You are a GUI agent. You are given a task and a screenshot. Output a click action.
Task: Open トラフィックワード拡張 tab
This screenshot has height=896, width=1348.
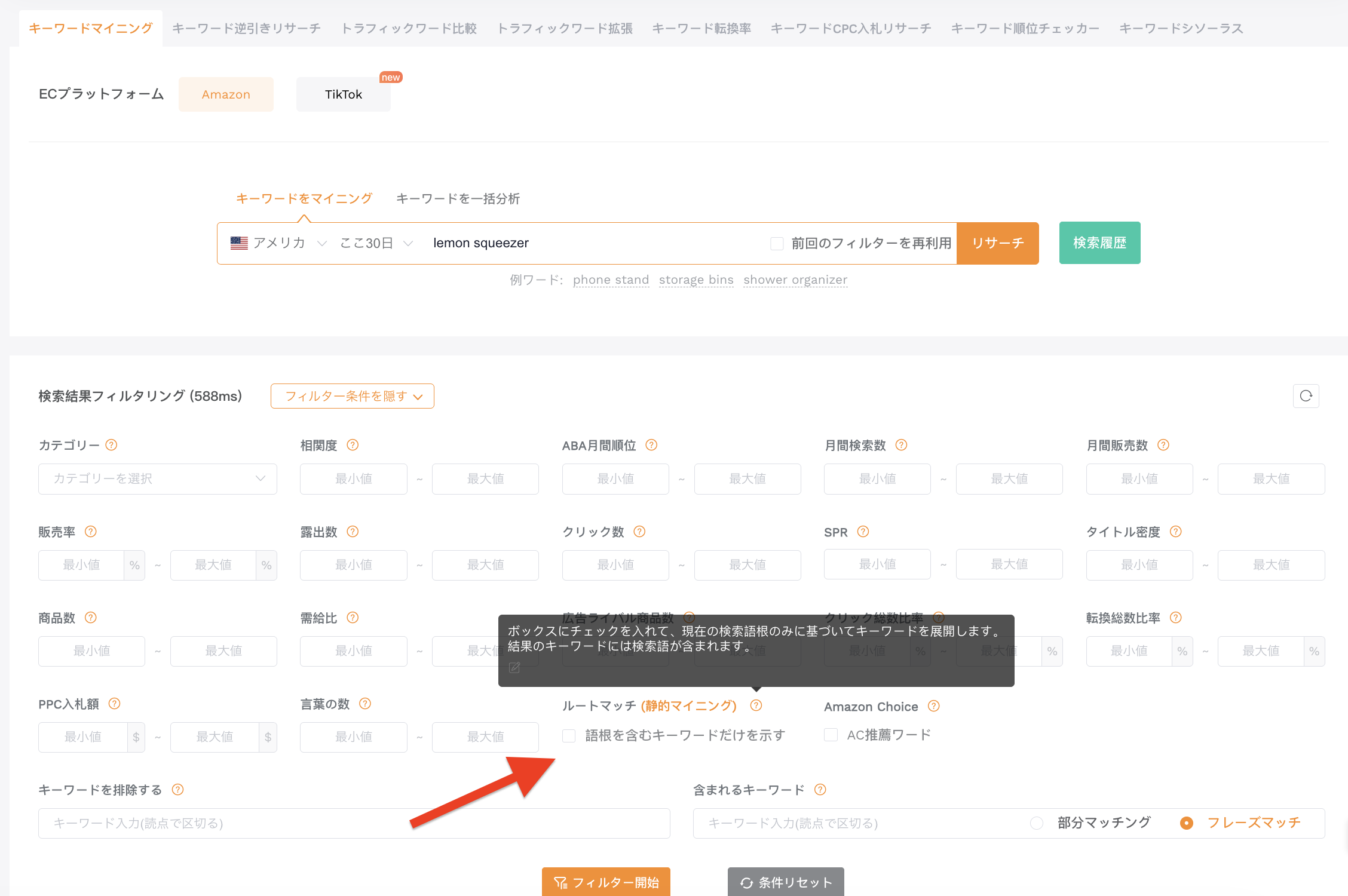[565, 28]
